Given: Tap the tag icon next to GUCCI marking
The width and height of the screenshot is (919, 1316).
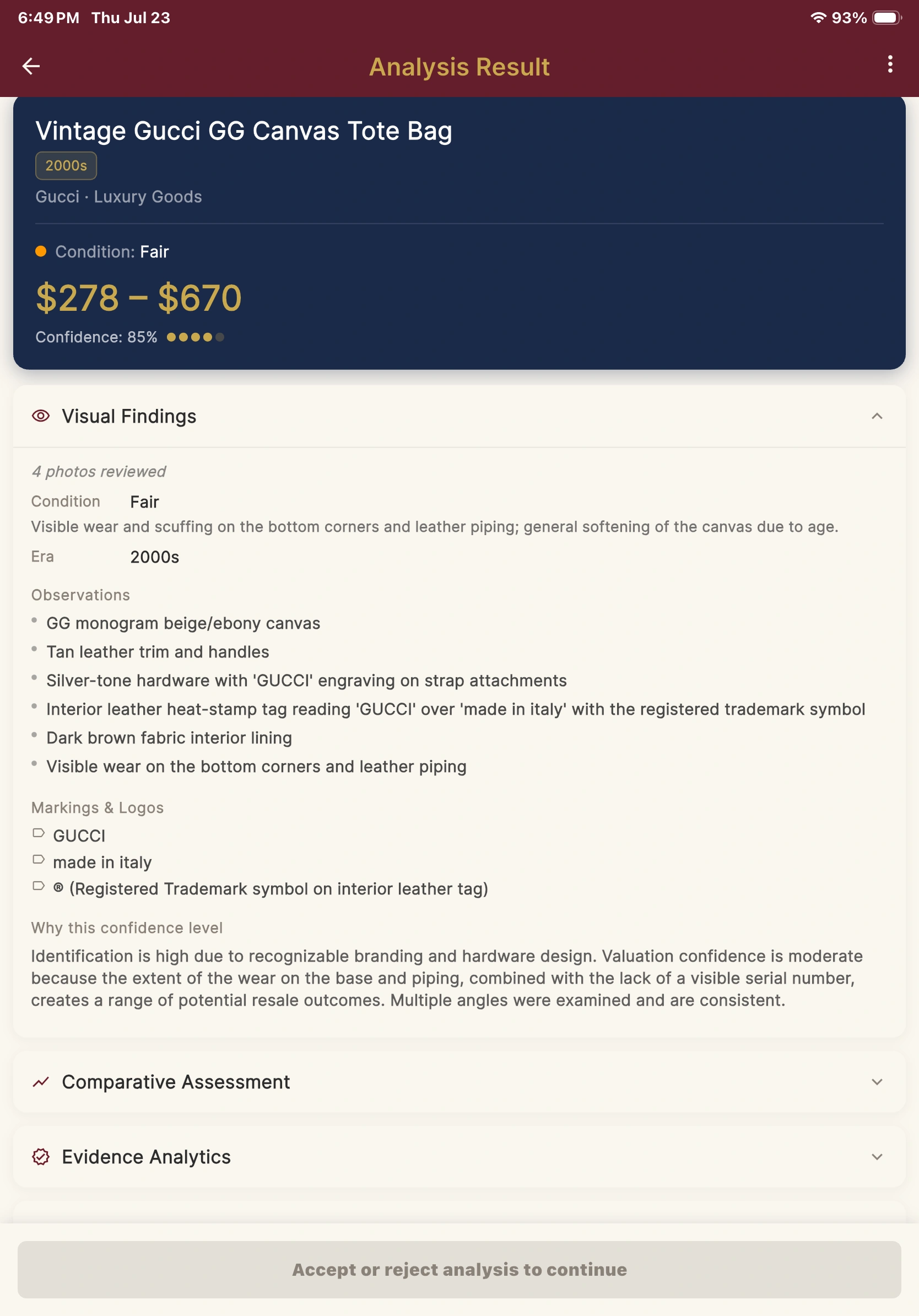Looking at the screenshot, I should click(39, 833).
